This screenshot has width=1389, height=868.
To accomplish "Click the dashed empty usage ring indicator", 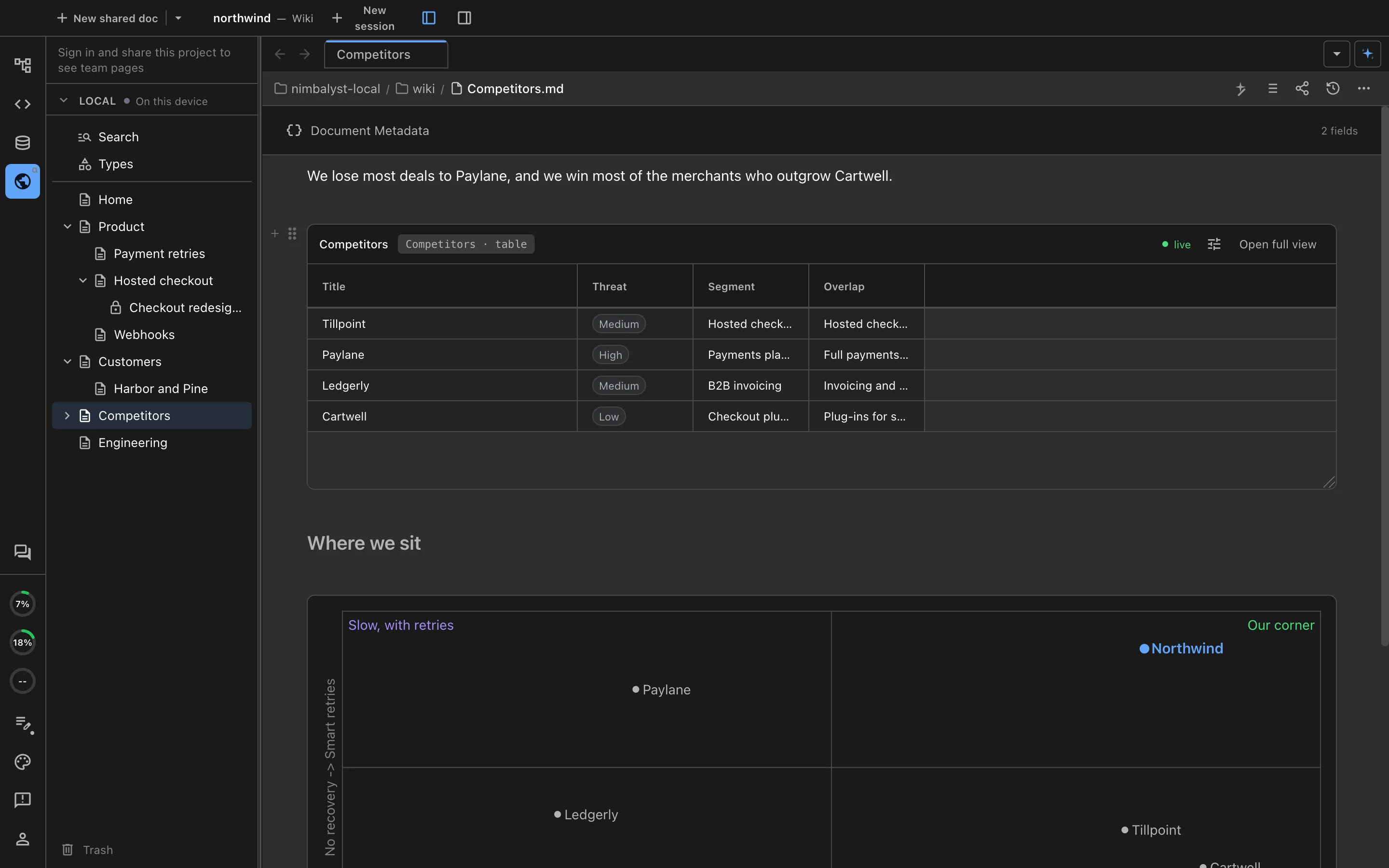I will (x=22, y=681).
